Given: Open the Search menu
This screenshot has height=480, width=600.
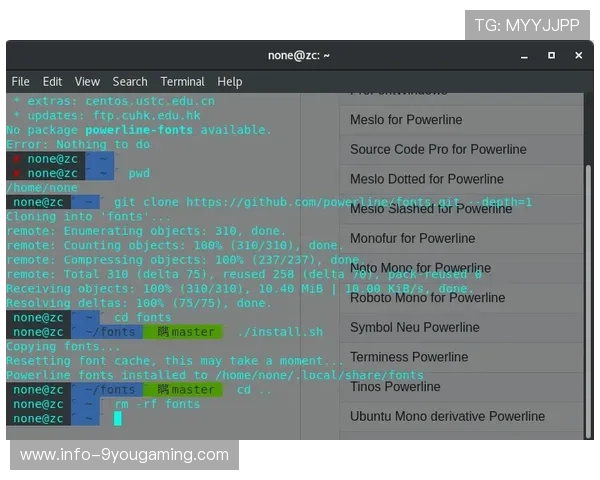Looking at the screenshot, I should 130,81.
